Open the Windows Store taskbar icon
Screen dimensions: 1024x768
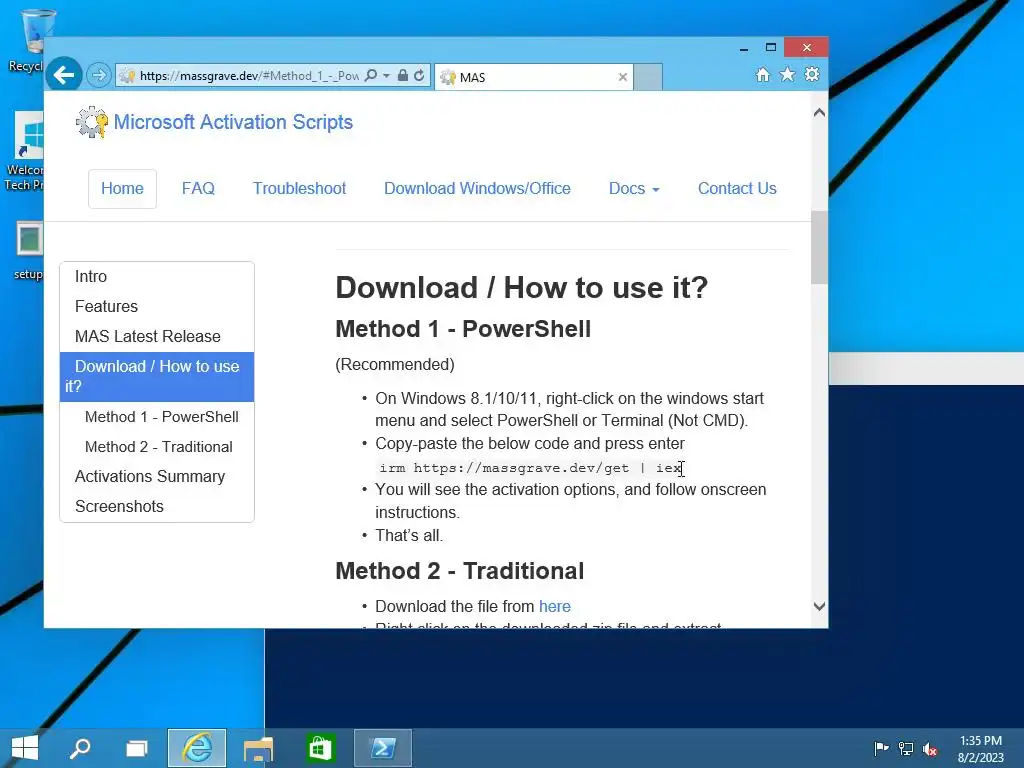(x=320, y=748)
